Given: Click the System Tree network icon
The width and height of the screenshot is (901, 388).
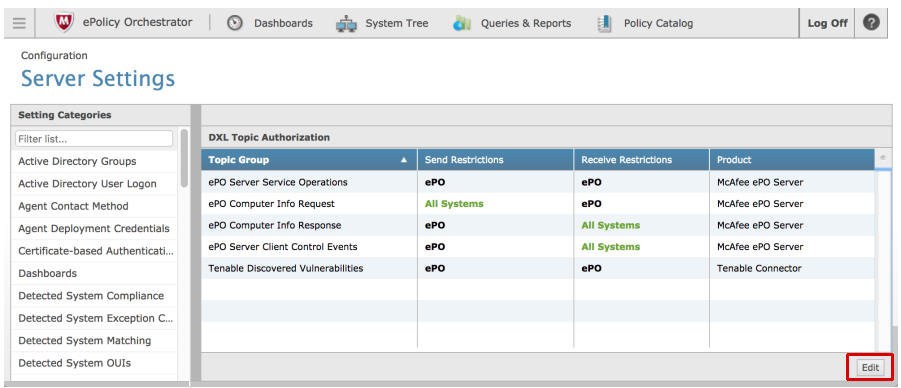Looking at the screenshot, I should 346,24.
